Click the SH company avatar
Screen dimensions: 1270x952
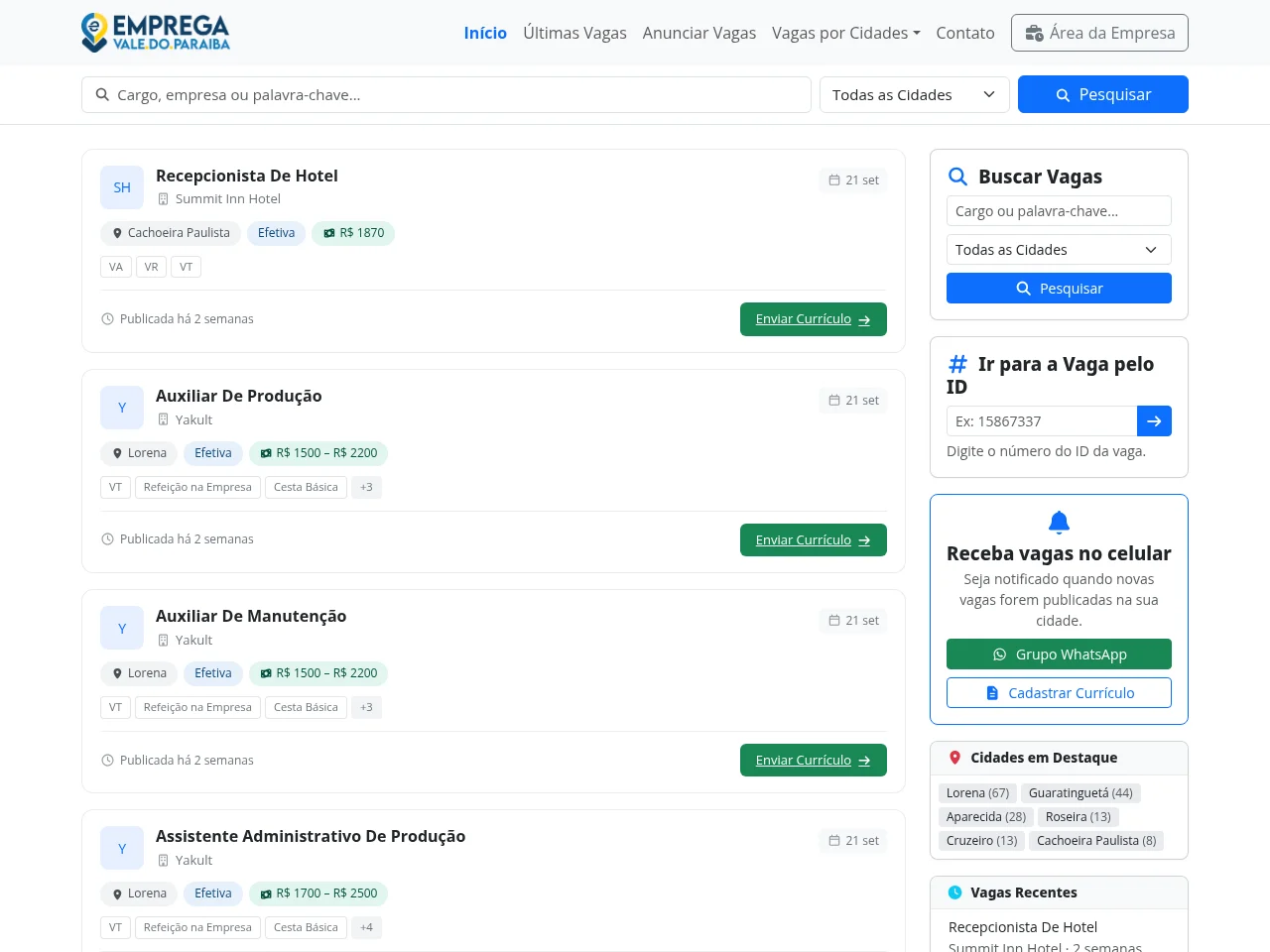coord(122,187)
